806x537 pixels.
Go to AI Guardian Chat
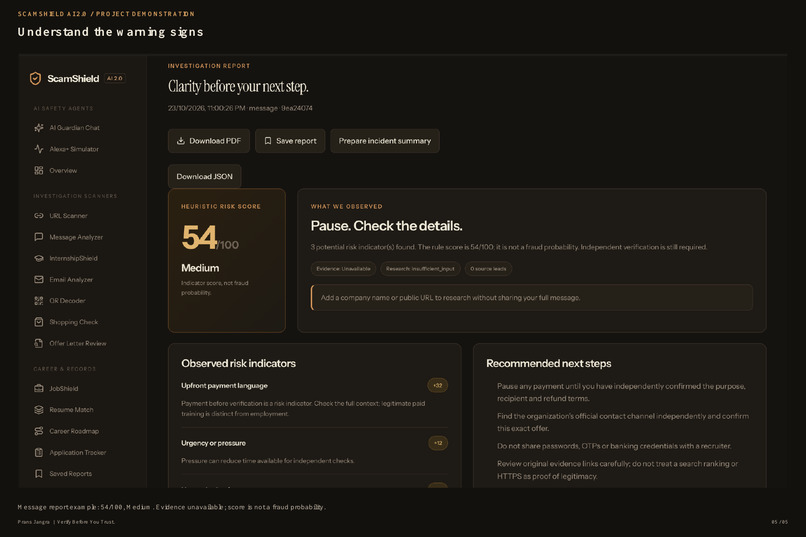click(75, 127)
